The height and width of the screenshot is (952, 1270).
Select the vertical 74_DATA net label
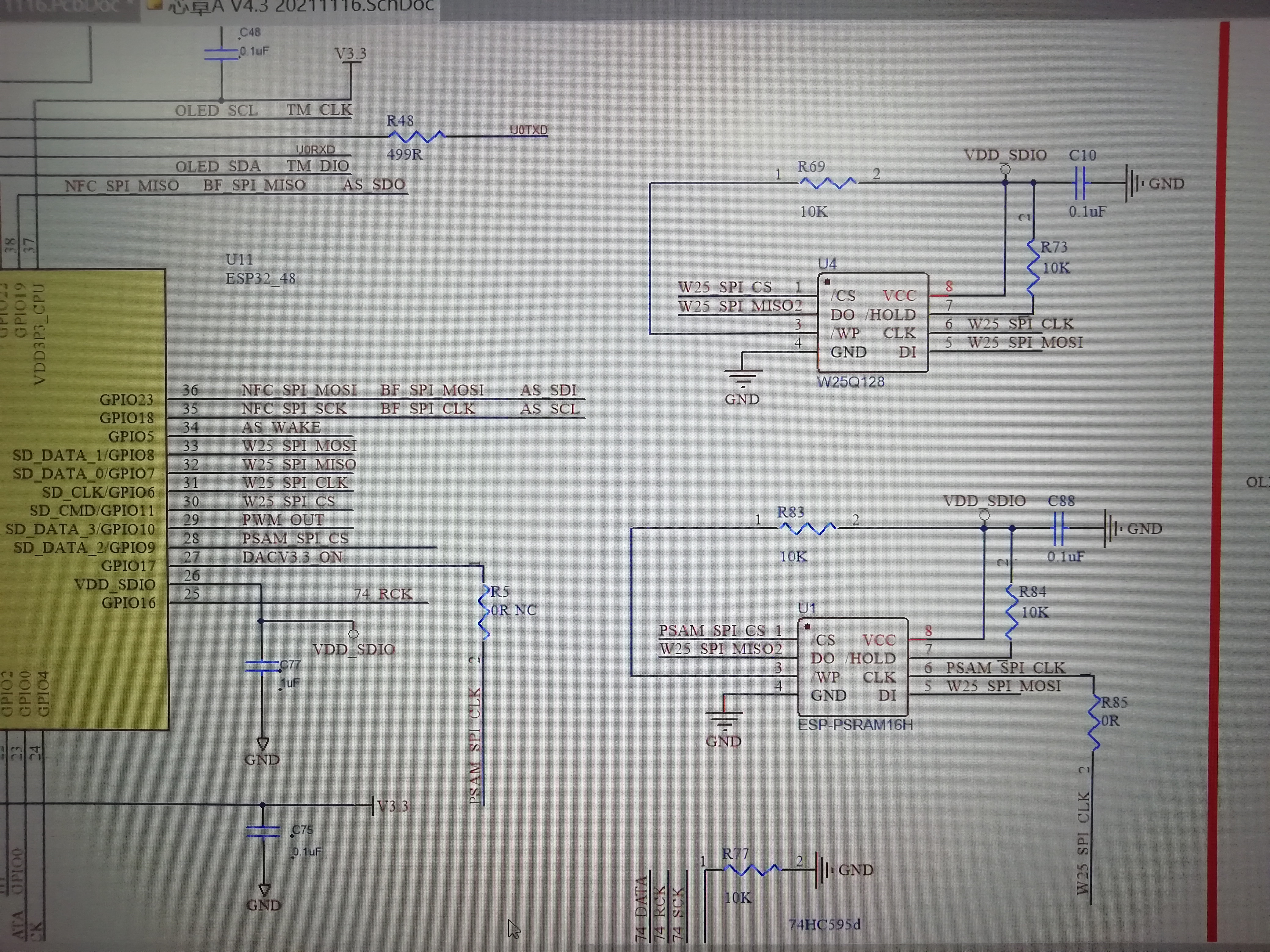click(x=641, y=908)
